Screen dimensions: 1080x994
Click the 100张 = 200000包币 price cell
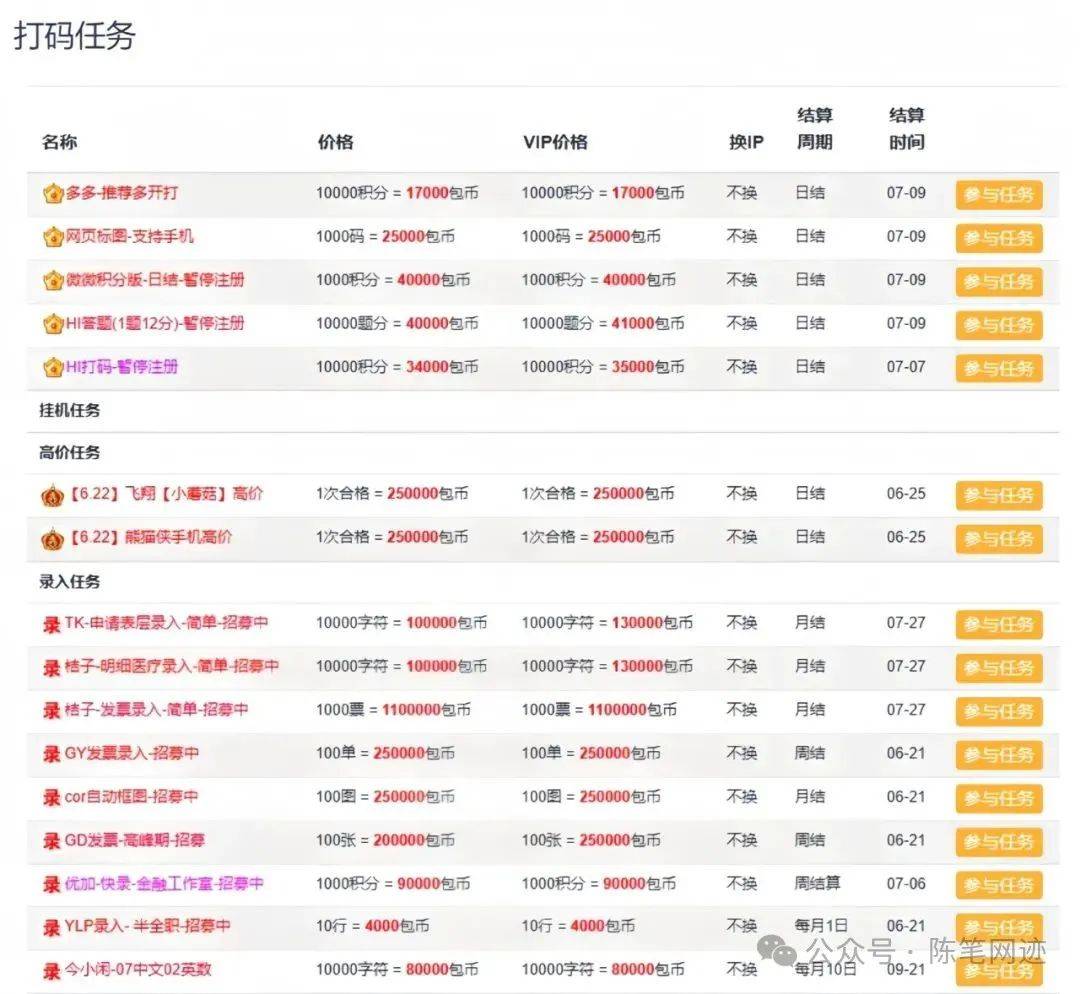[385, 840]
